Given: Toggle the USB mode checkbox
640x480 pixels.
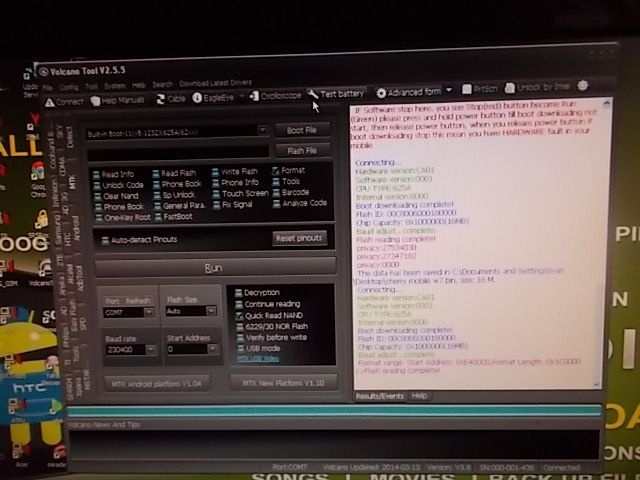Looking at the screenshot, I should tap(238, 348).
